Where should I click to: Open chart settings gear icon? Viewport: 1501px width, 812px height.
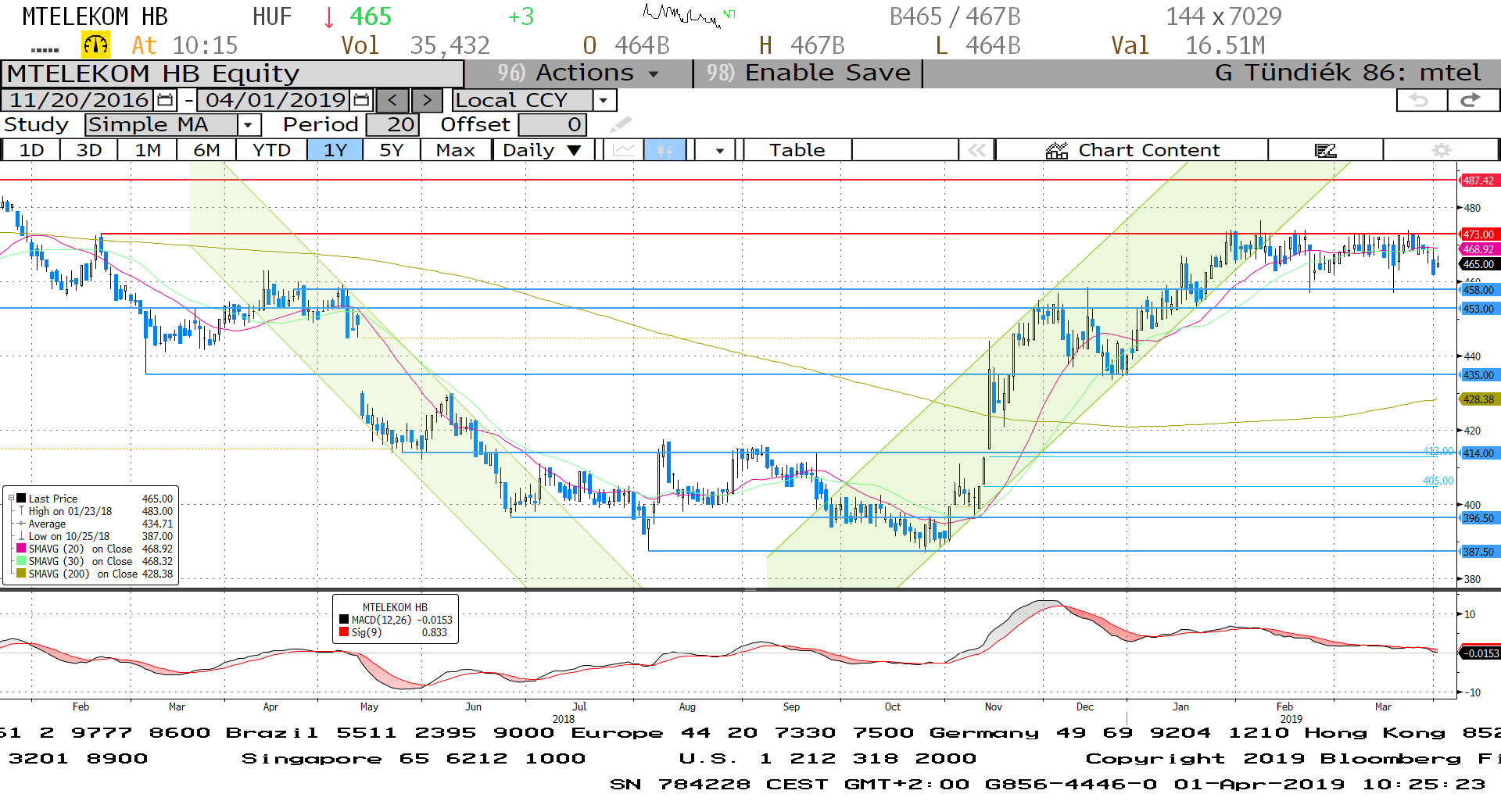(x=1442, y=150)
